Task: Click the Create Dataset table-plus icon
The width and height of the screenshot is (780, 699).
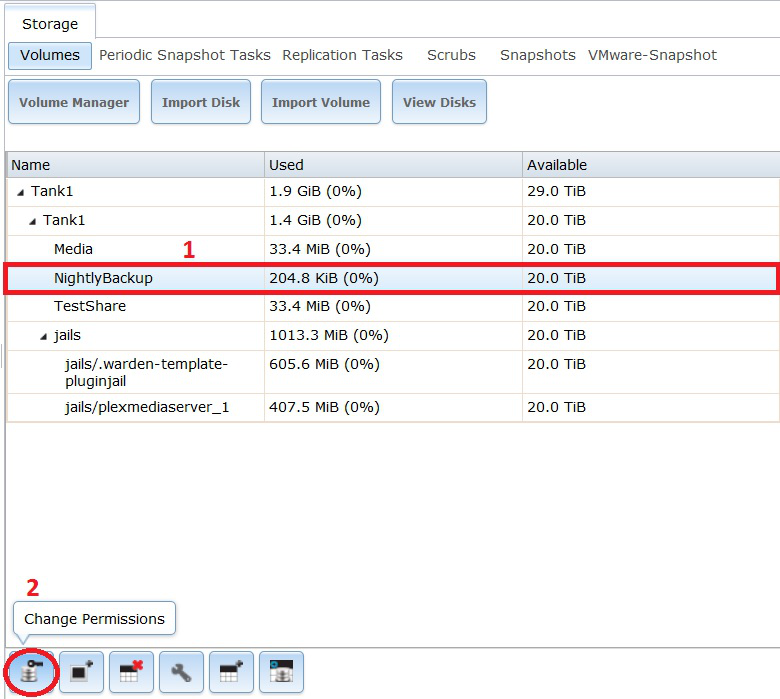Action: pyautogui.click(x=231, y=672)
